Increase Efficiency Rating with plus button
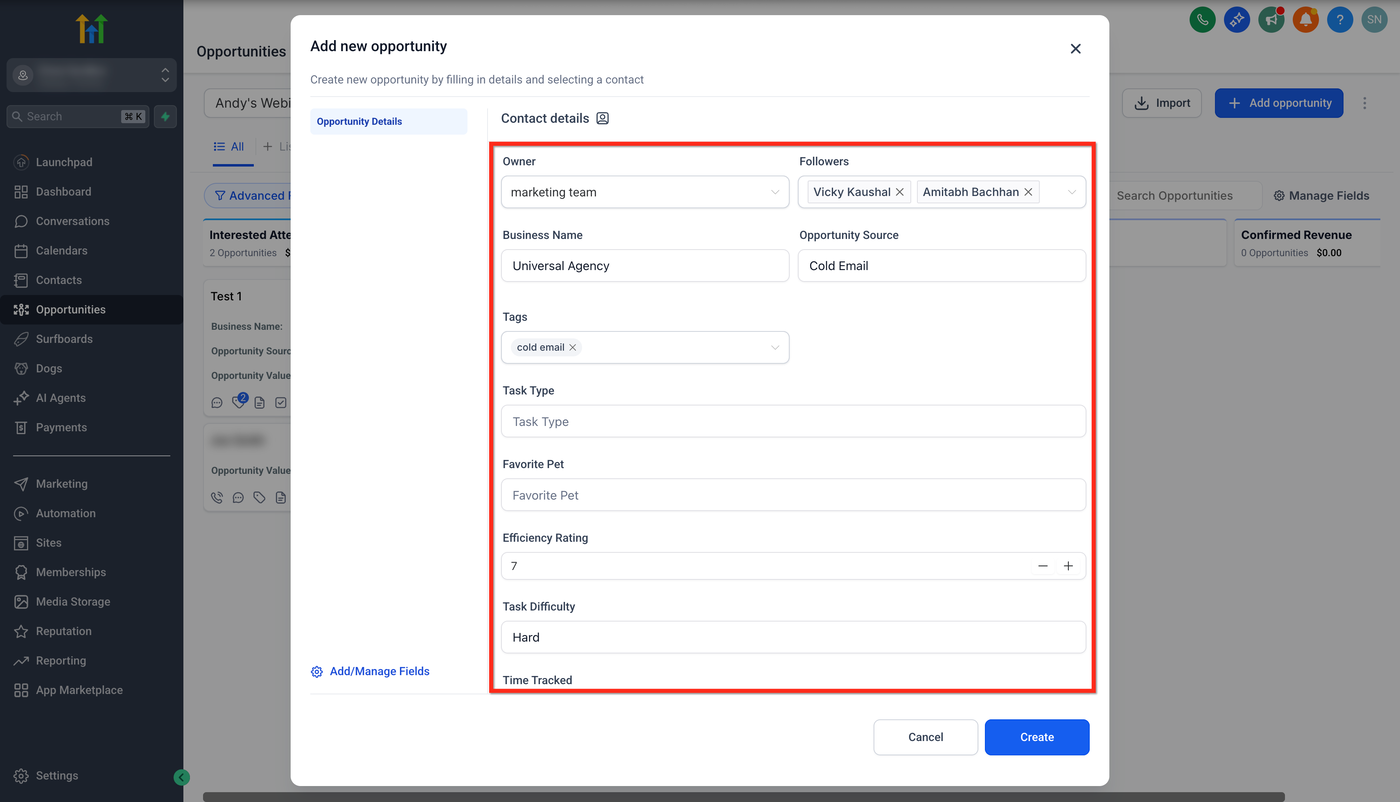Screen dimensions: 1400x802 tap(1068, 566)
